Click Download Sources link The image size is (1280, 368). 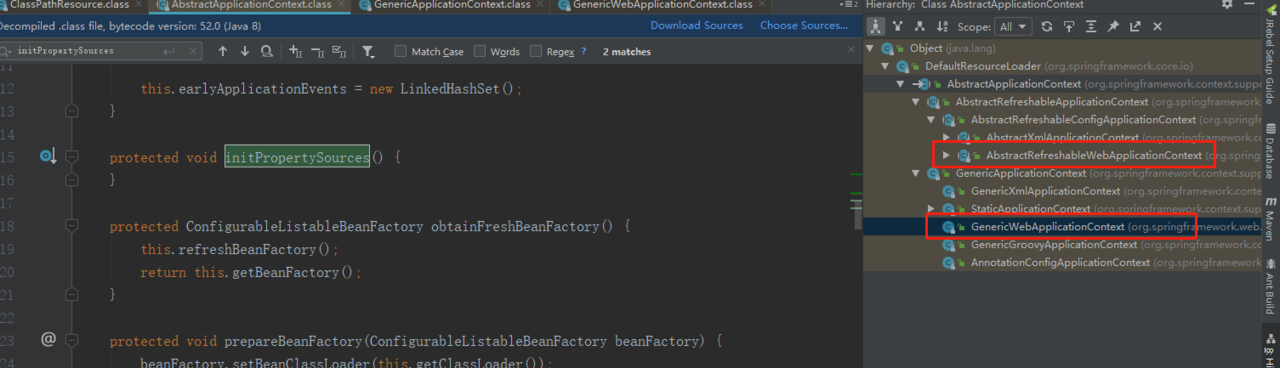coord(697,25)
